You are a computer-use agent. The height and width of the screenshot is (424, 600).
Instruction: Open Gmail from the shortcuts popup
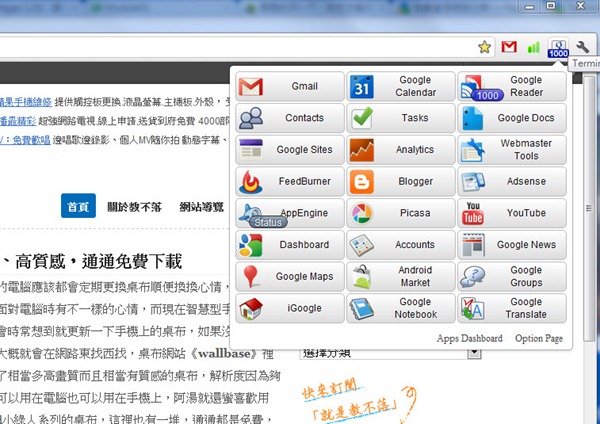(x=290, y=86)
